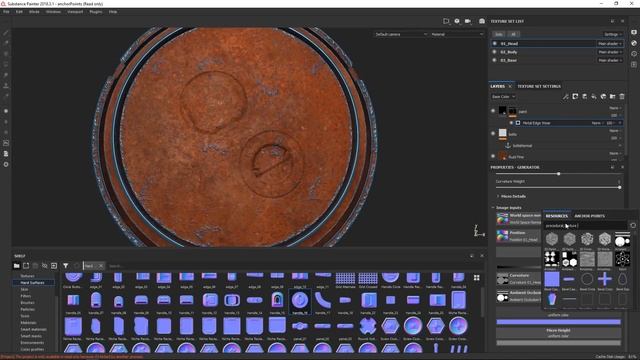Viewport: 640px width, 360px height.
Task: Switch to Anchor Points tab in popup
Action: 589,216
